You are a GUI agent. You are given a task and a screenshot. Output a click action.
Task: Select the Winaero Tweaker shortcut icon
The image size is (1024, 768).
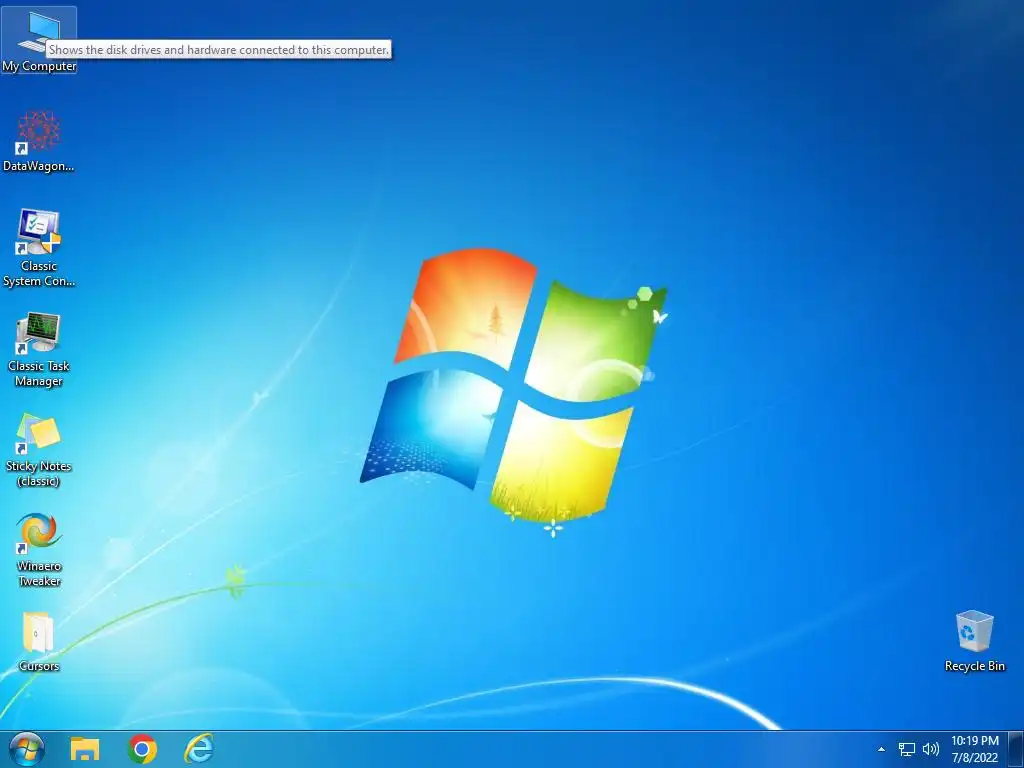tap(39, 550)
